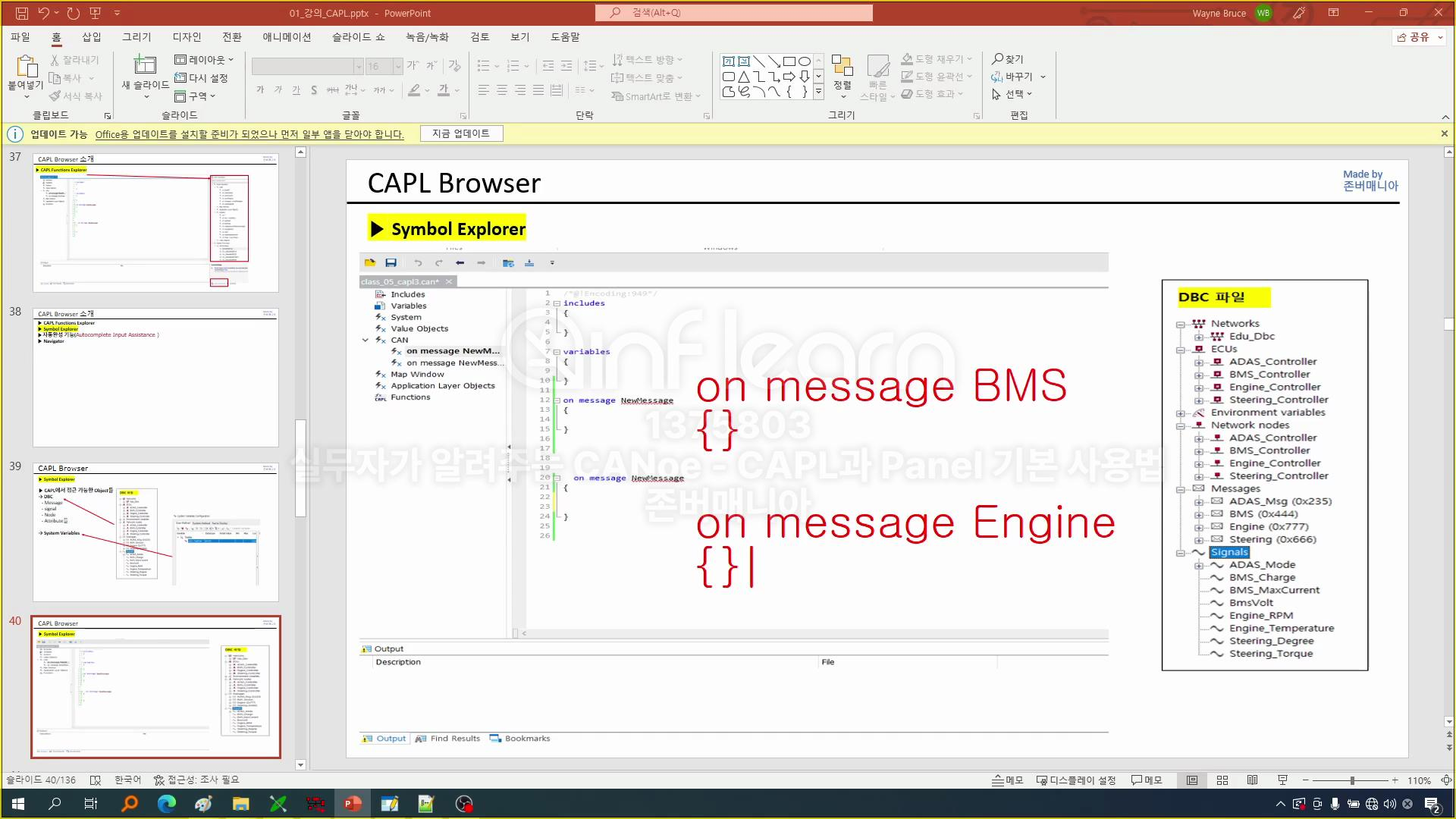Open the 파일 (File) tab
Screen dimensions: 1456x819
coord(20,36)
